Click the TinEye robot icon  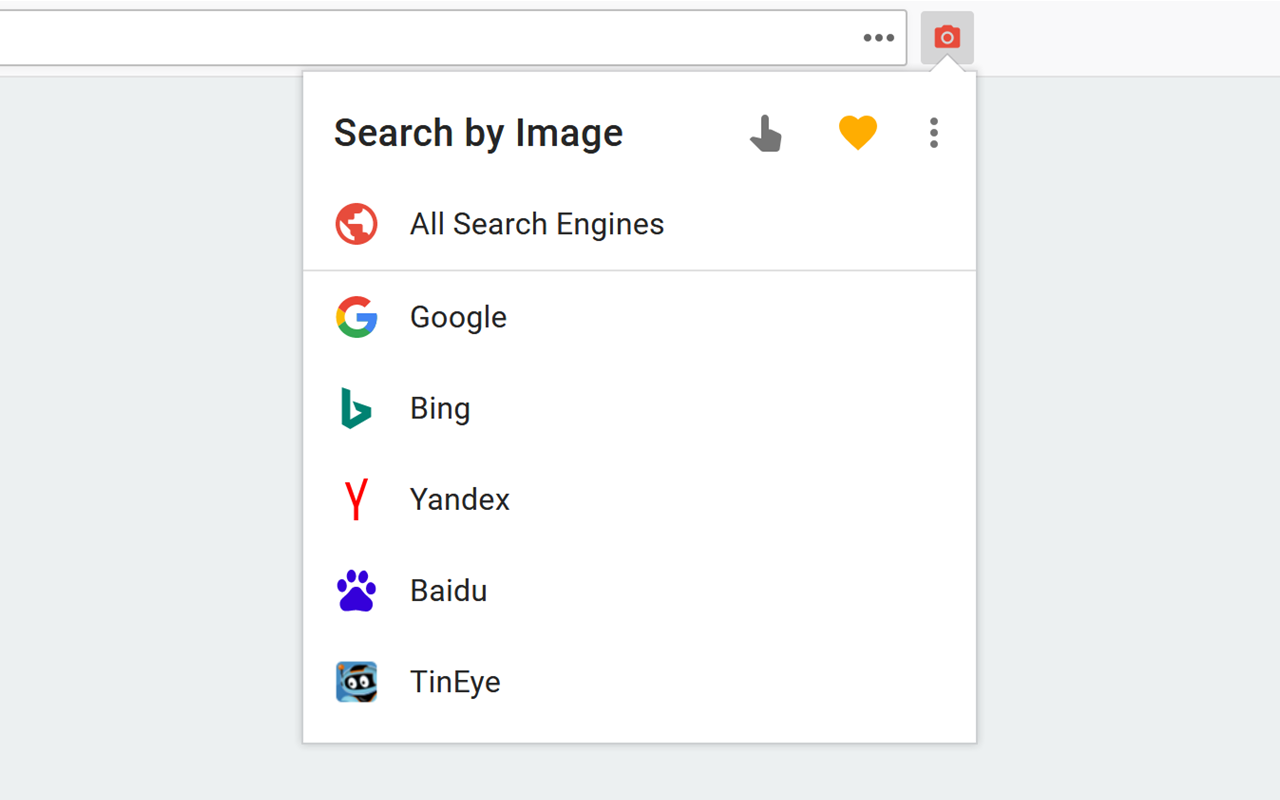point(356,682)
